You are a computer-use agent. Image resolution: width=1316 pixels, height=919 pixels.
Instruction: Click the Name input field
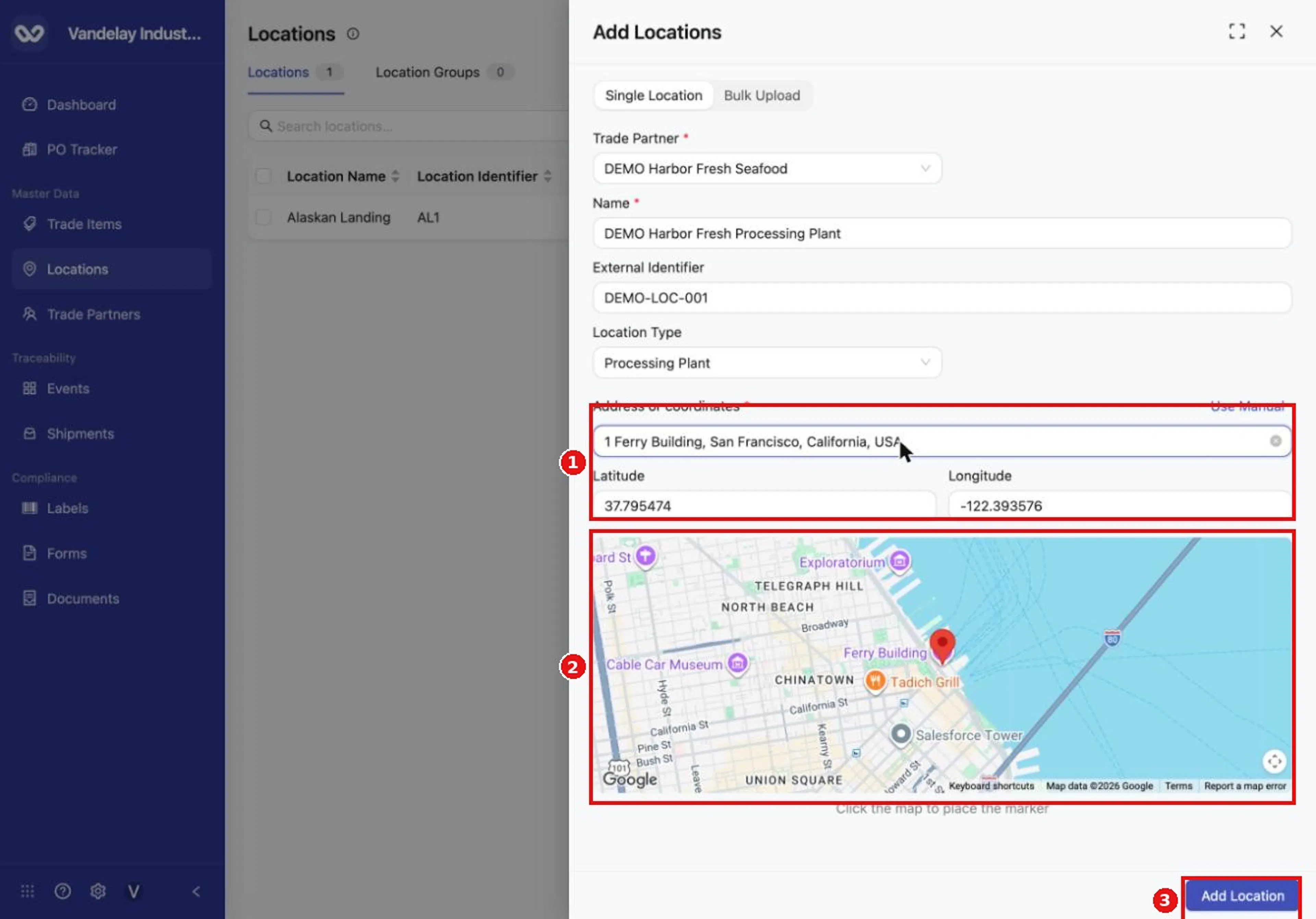(942, 233)
